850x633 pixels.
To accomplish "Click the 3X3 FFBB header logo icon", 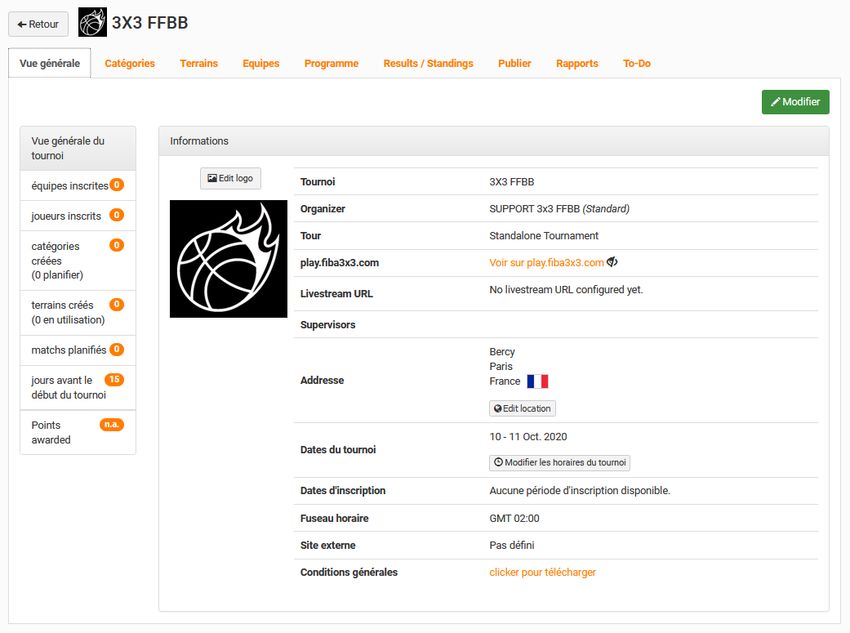I will click(92, 22).
